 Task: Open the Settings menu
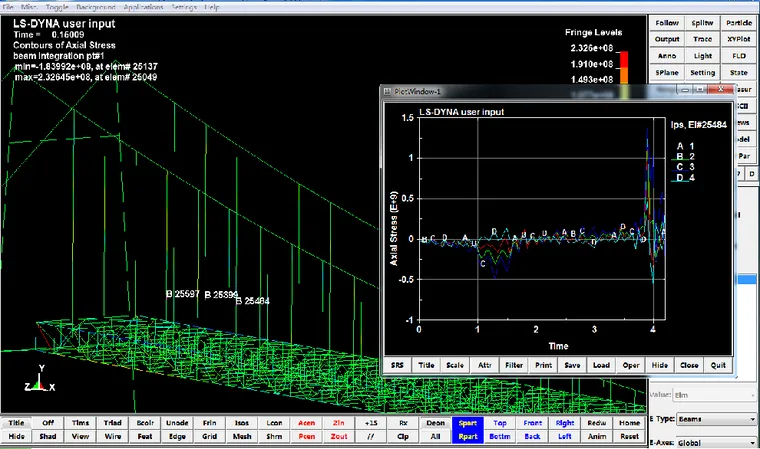[184, 7]
